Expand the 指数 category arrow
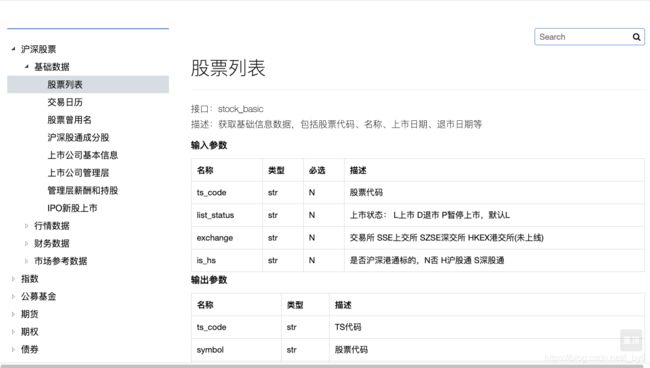Viewport: 650px width, 368px height. pos(13,279)
